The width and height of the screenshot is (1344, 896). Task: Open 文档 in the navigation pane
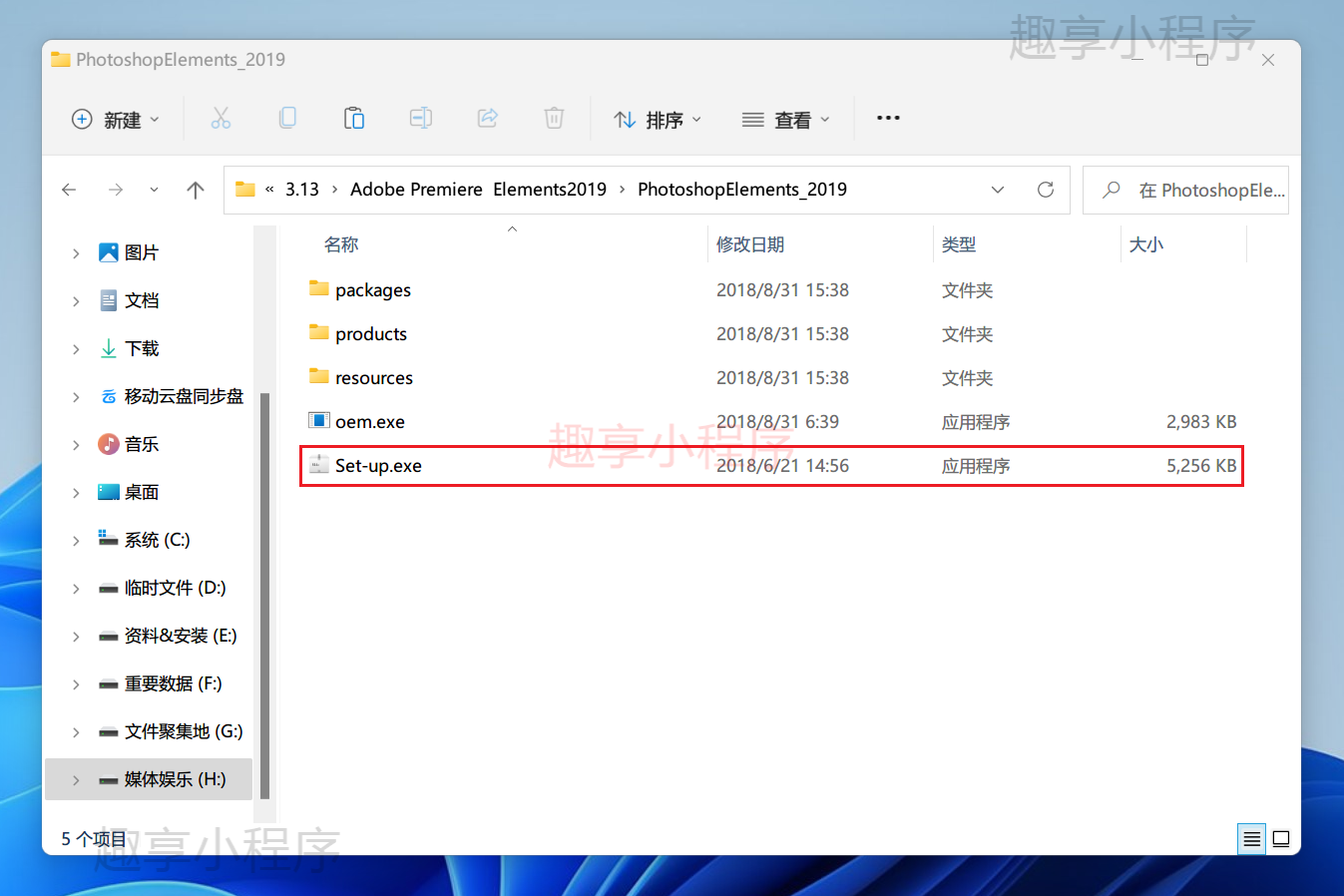click(141, 300)
